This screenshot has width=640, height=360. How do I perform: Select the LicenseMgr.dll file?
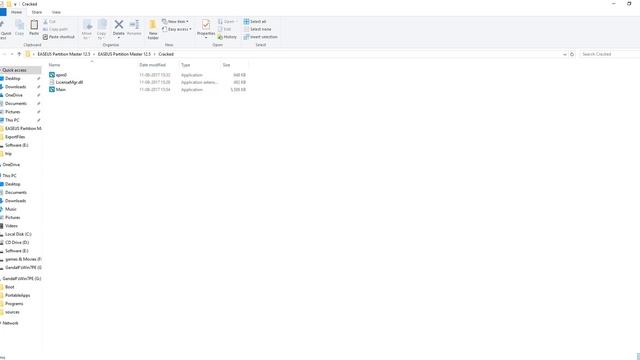(x=69, y=82)
